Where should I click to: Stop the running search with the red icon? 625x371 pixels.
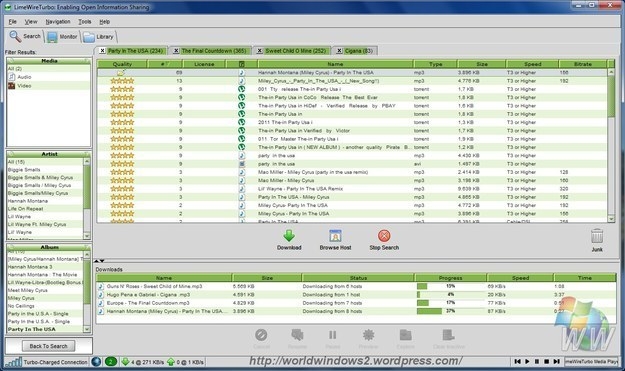[x=384, y=236]
